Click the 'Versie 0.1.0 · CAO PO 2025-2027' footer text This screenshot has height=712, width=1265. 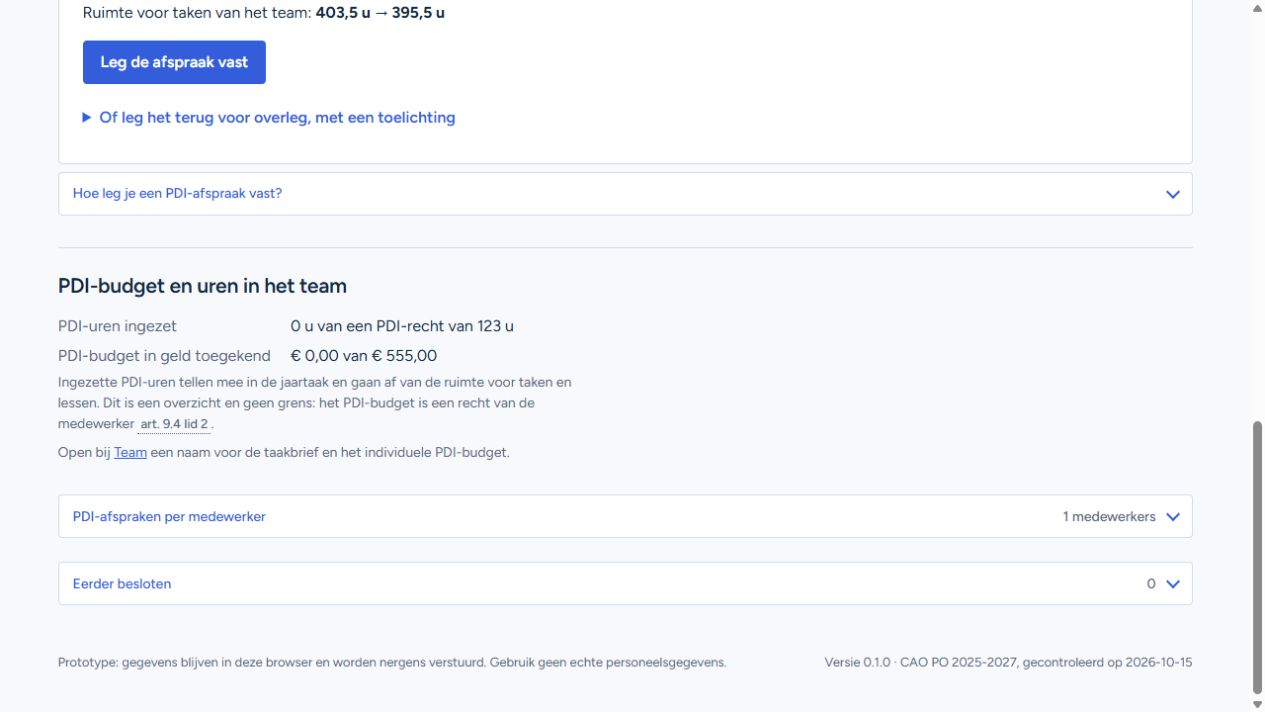pyautogui.click(x=1008, y=662)
